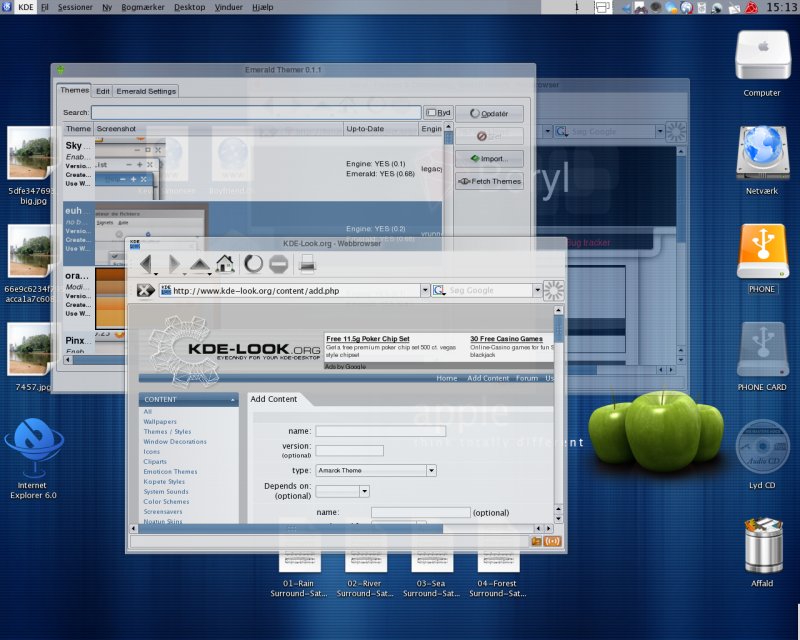Open the Google dropdown in the background browser window
This screenshot has height=640, width=800.
660,131
